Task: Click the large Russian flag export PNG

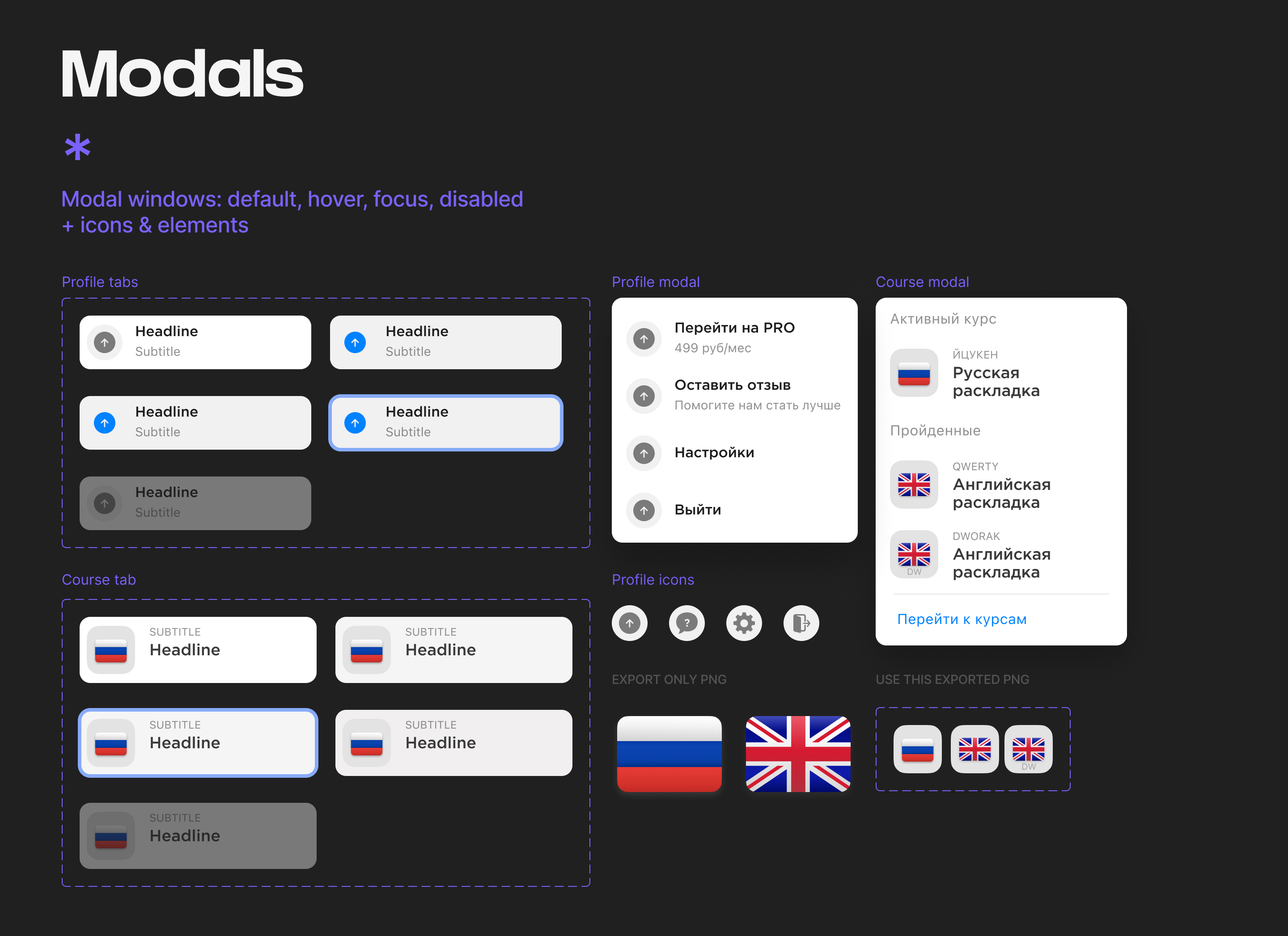Action: [x=669, y=753]
